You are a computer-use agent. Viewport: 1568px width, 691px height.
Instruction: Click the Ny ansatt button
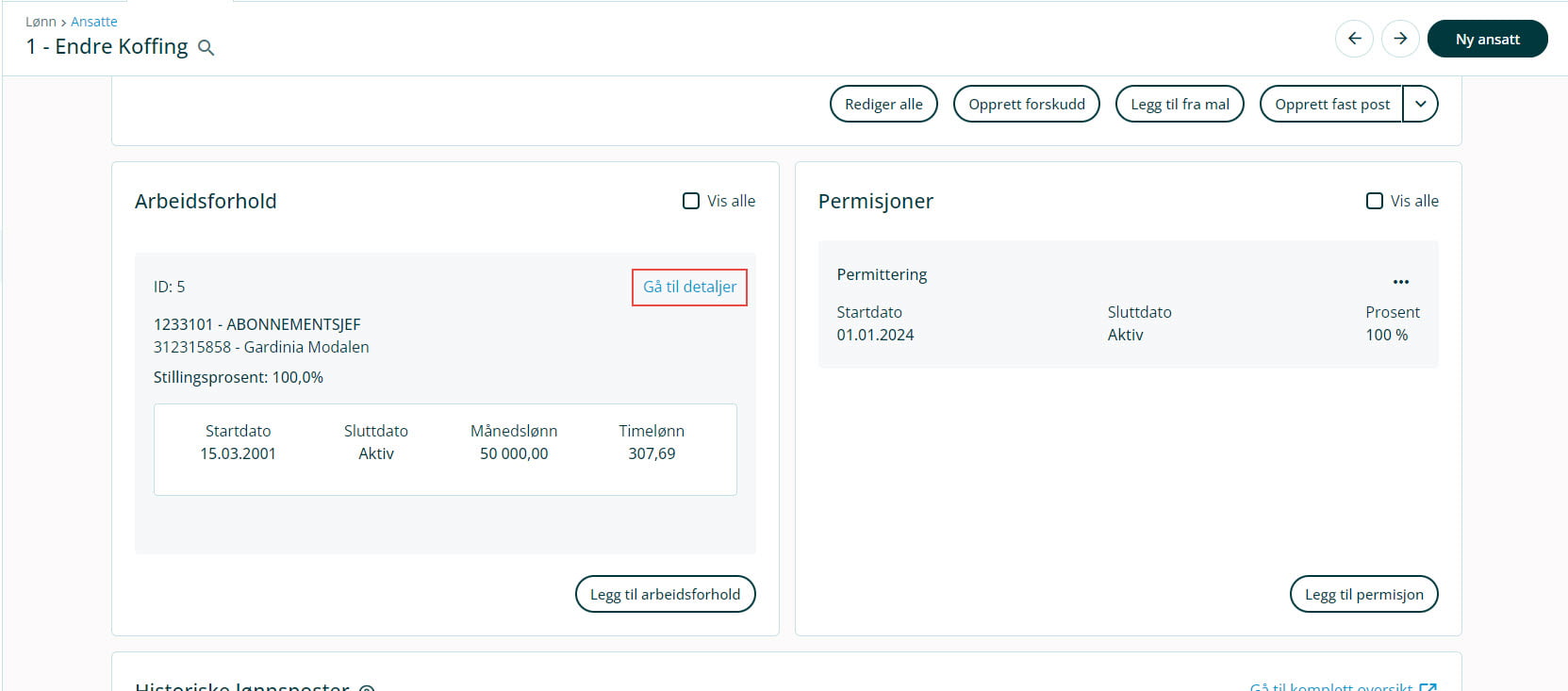(x=1487, y=39)
